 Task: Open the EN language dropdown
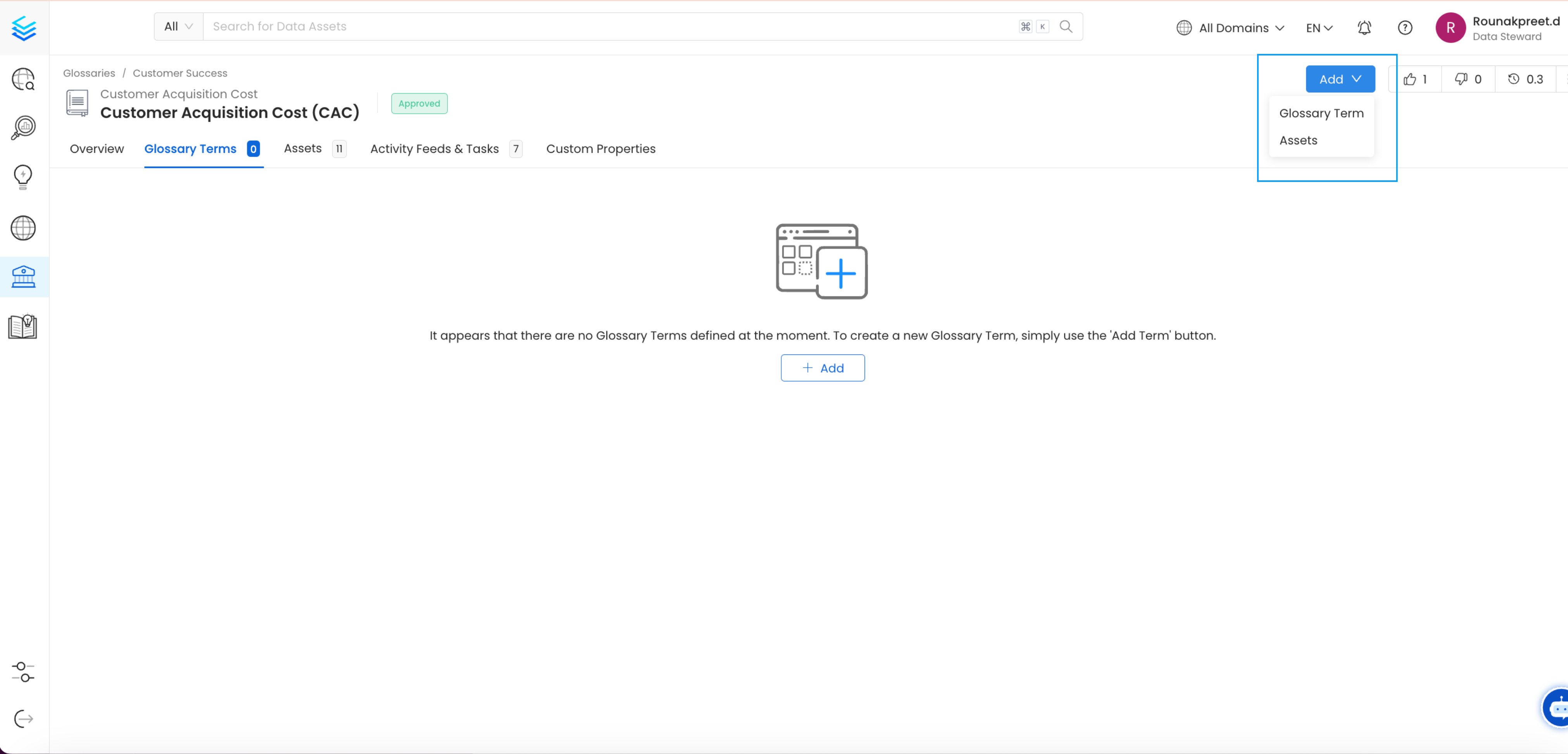coord(1319,28)
